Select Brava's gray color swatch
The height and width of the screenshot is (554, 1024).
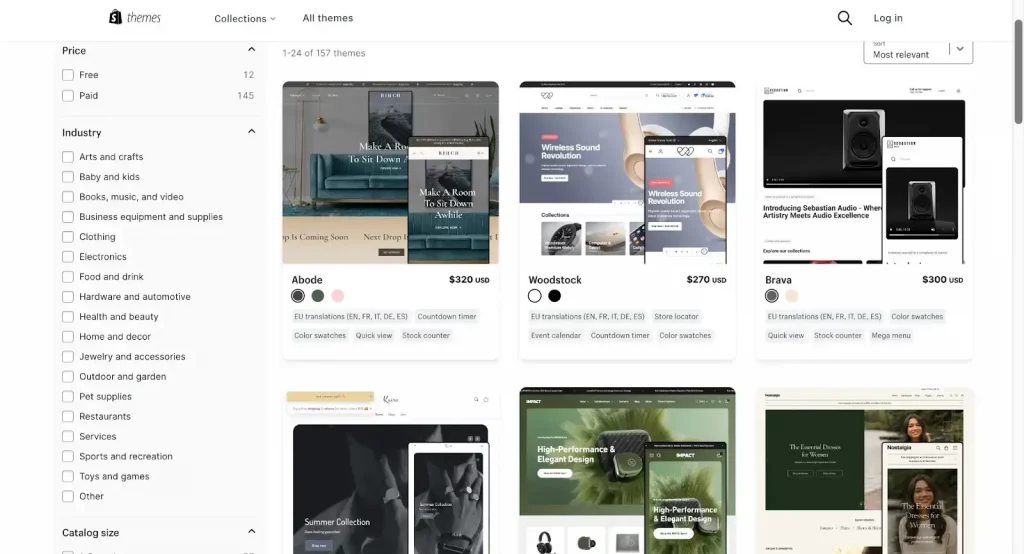coord(771,296)
